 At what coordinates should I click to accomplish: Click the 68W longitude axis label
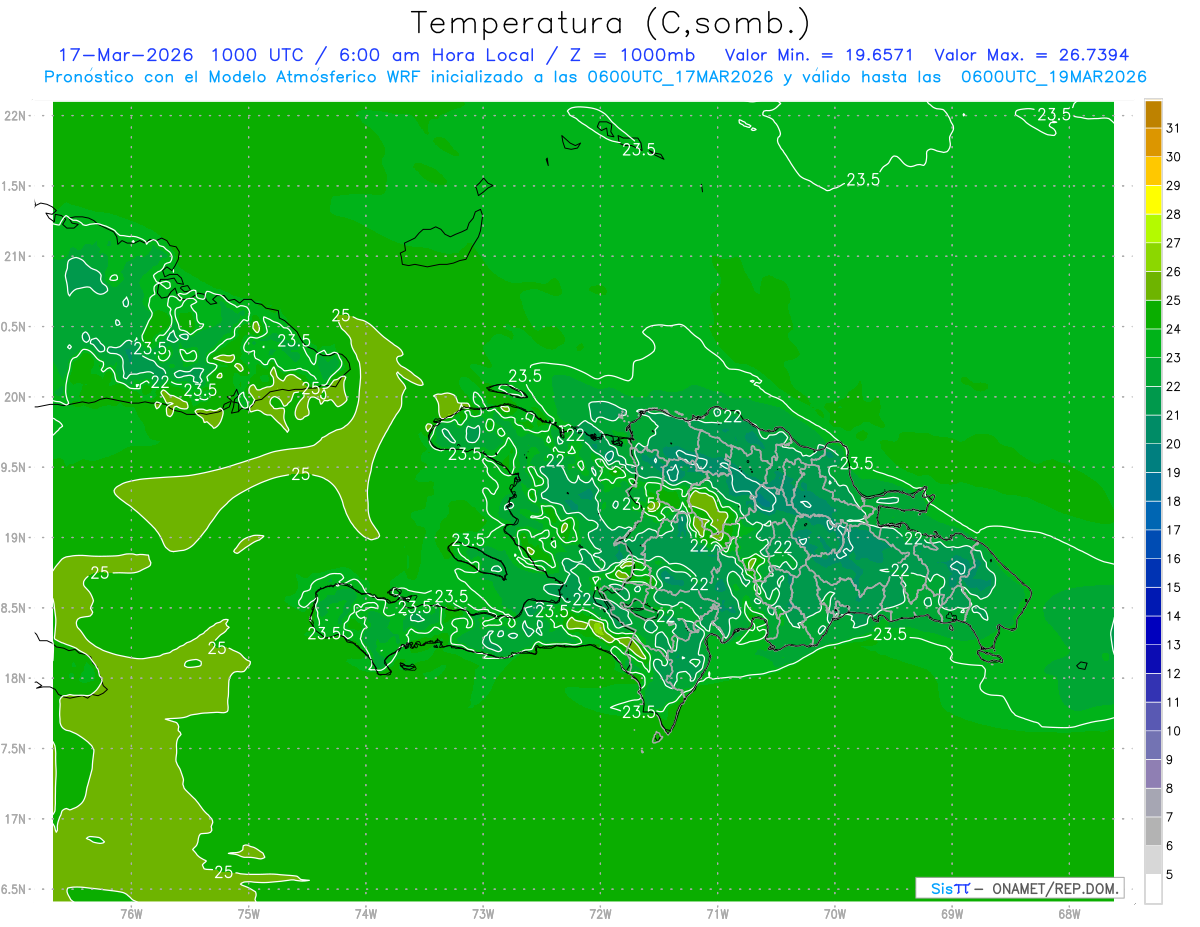tap(1069, 913)
